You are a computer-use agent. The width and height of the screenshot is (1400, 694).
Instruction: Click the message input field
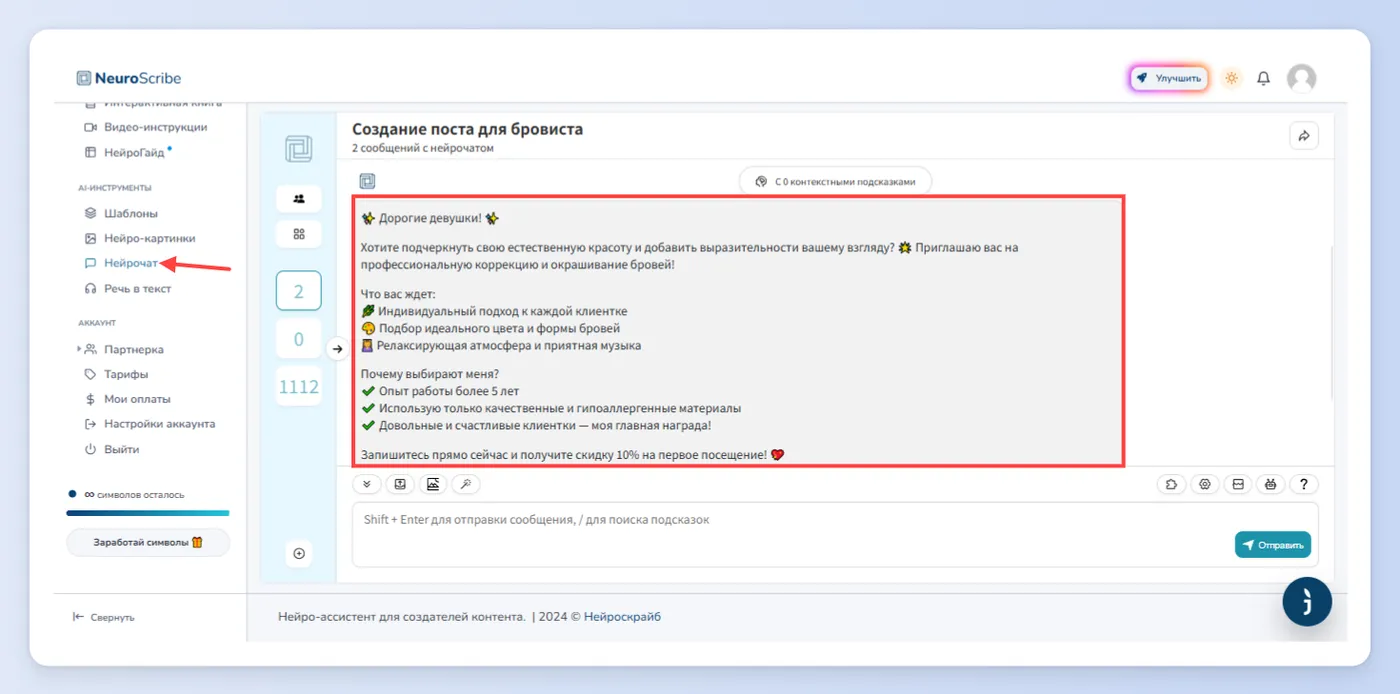835,534
